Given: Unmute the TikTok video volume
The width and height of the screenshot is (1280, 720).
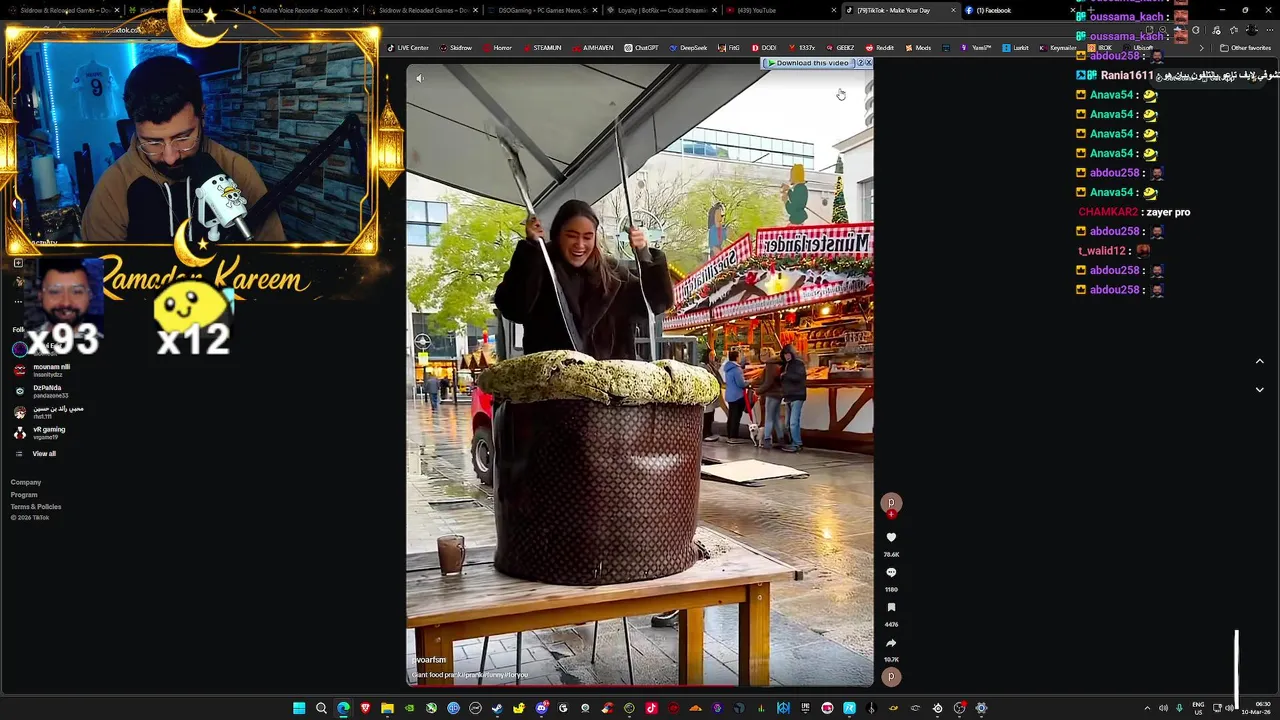Looking at the screenshot, I should [x=420, y=78].
